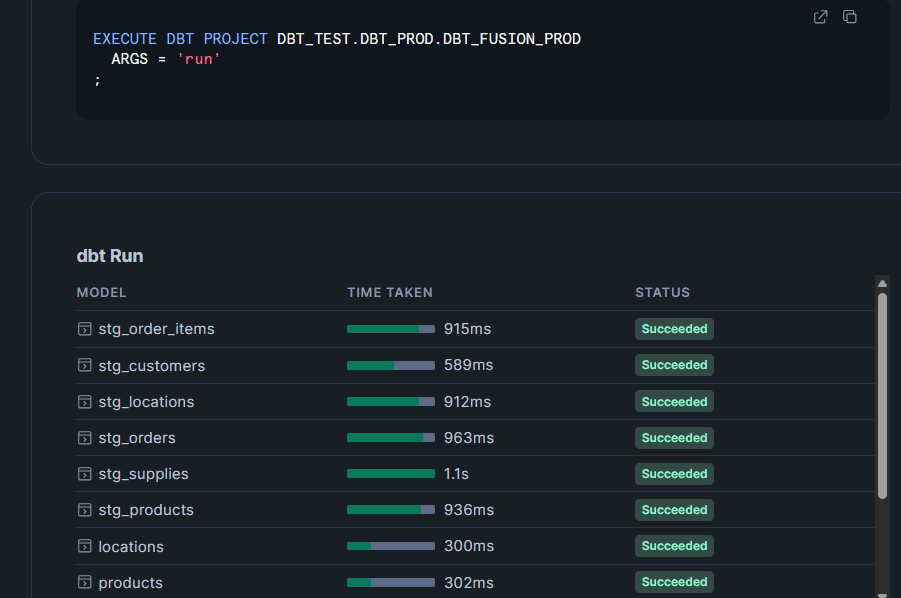Click the Succeeded badge for locations row

pyautogui.click(x=674, y=546)
